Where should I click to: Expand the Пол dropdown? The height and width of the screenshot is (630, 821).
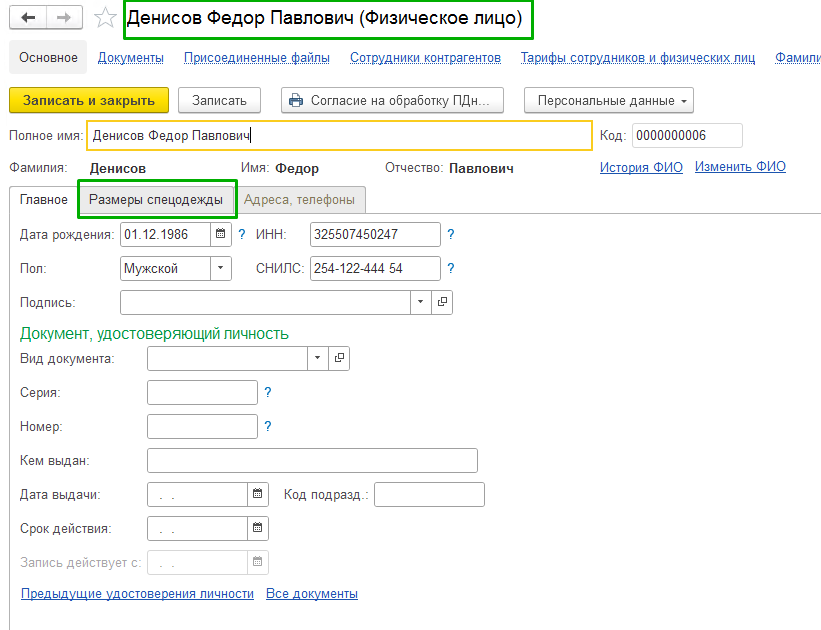tap(220, 269)
